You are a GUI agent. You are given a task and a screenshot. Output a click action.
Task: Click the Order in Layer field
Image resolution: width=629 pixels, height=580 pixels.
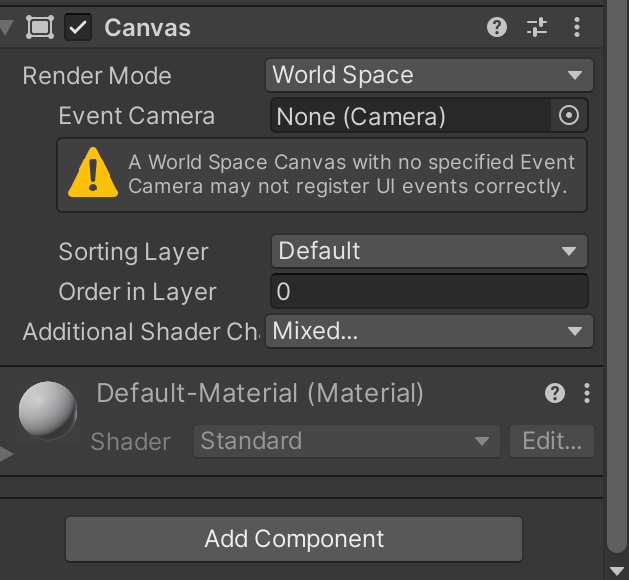click(429, 291)
